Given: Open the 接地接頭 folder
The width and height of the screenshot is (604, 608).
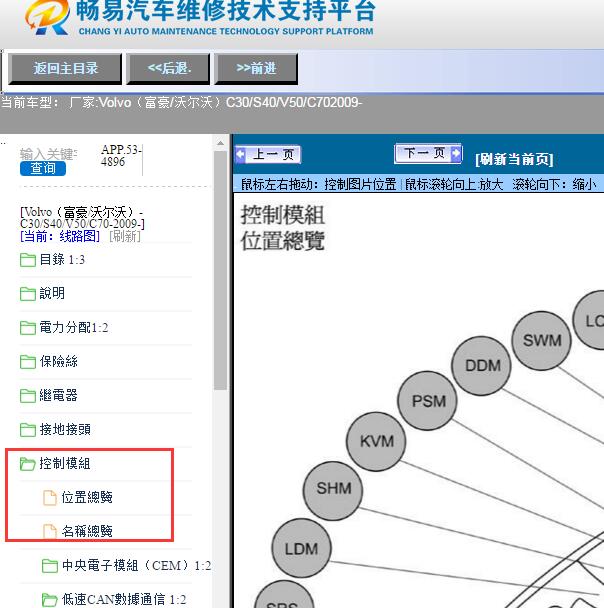Looking at the screenshot, I should [x=65, y=430].
